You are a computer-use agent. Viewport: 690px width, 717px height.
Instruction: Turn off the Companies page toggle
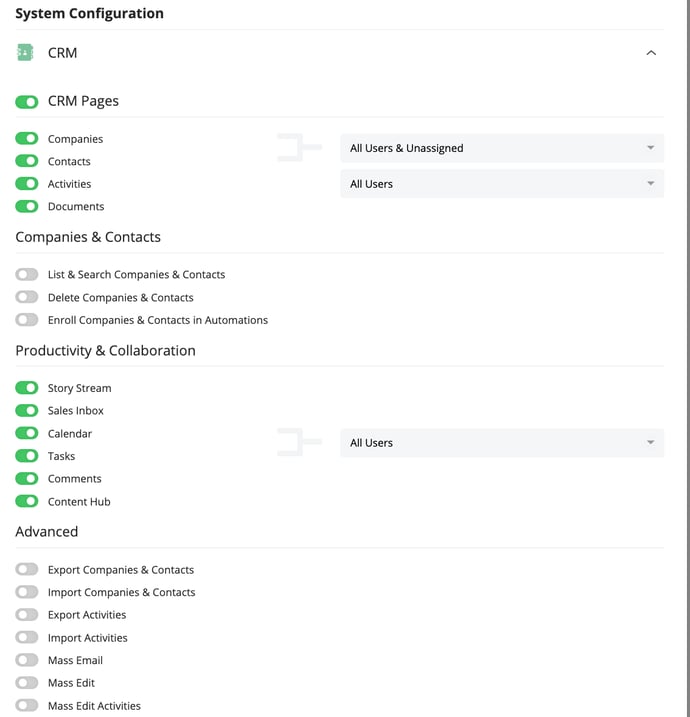click(x=27, y=139)
